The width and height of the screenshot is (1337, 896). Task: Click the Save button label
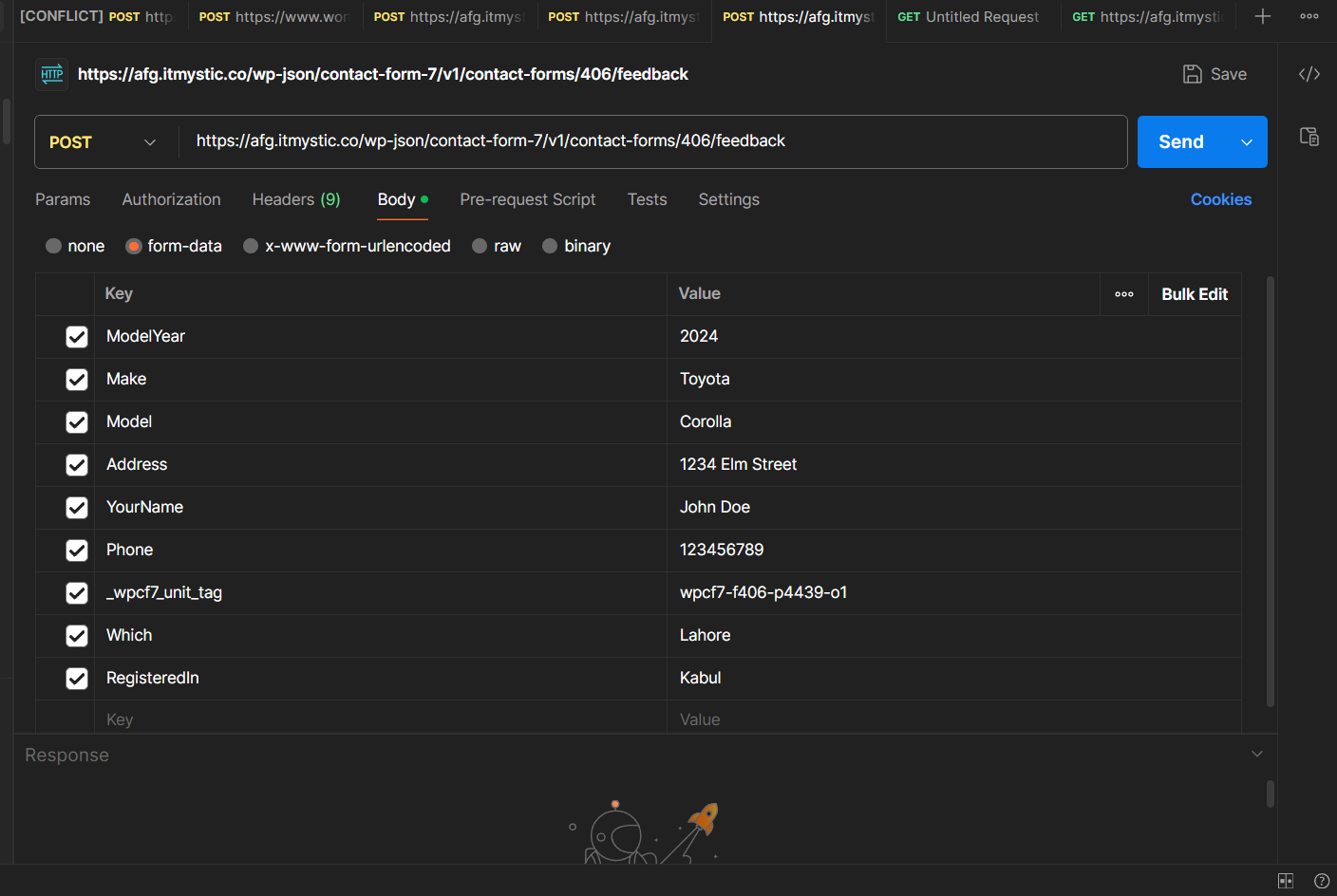[x=1229, y=74]
